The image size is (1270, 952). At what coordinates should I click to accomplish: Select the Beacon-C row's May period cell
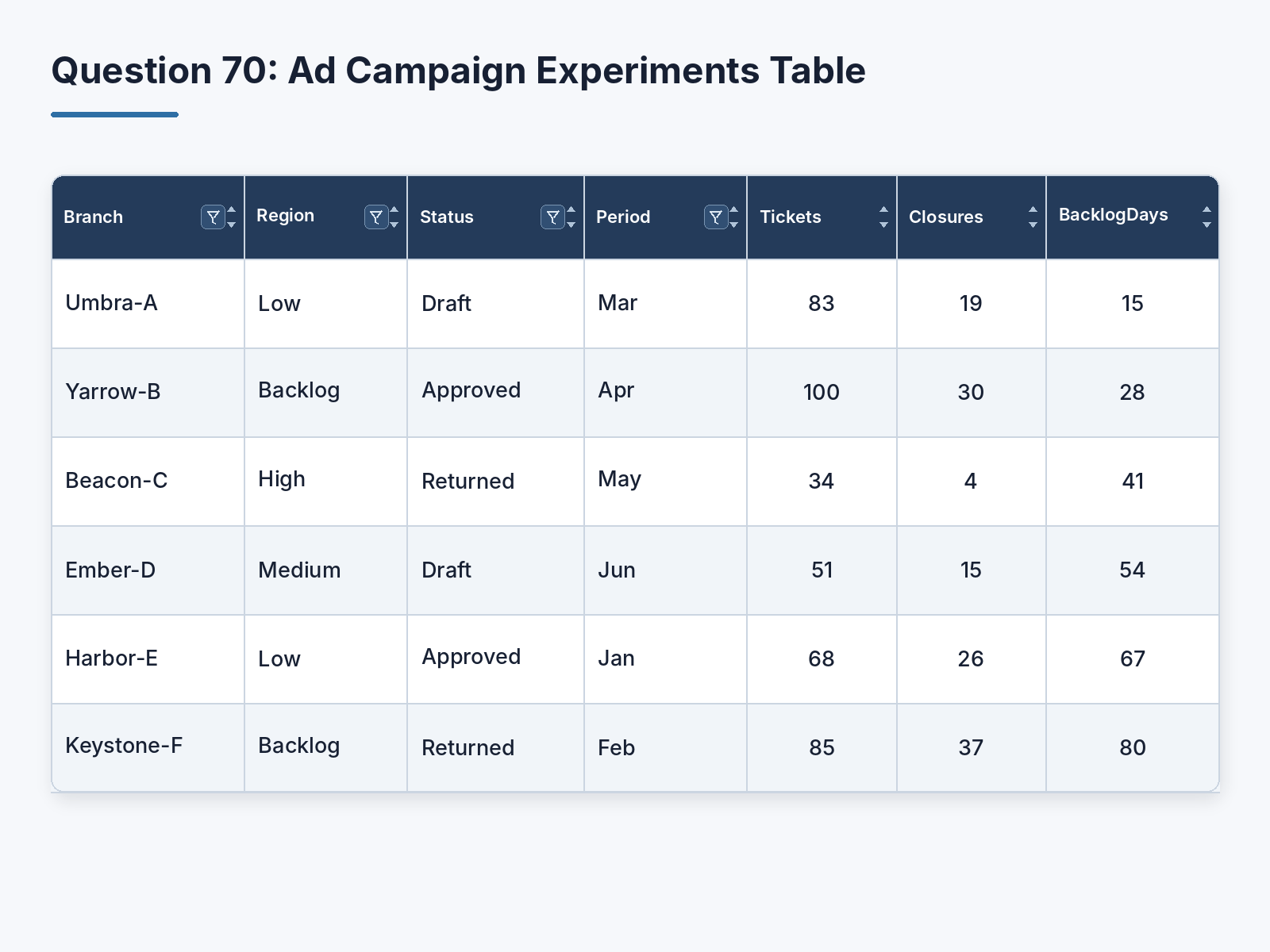665,481
